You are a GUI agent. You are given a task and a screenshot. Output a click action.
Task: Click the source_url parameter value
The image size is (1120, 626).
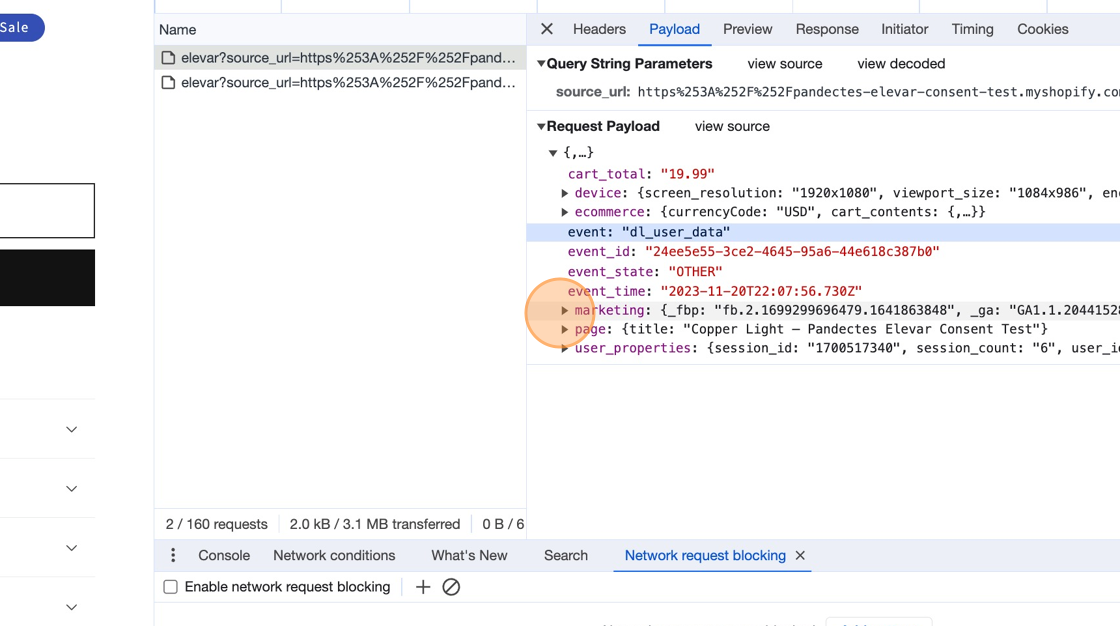coord(879,92)
